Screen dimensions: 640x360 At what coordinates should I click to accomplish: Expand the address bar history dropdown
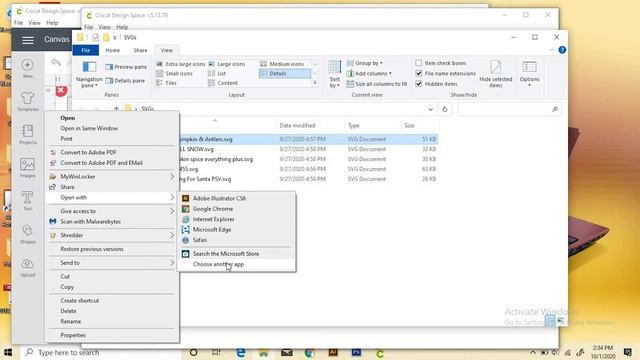coord(430,109)
